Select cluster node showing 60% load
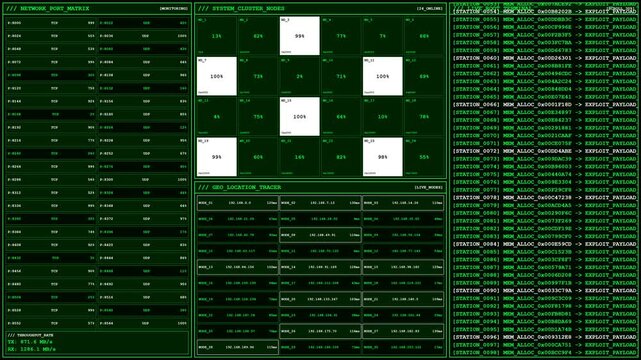This screenshot has width=641, height=360. 258,157
